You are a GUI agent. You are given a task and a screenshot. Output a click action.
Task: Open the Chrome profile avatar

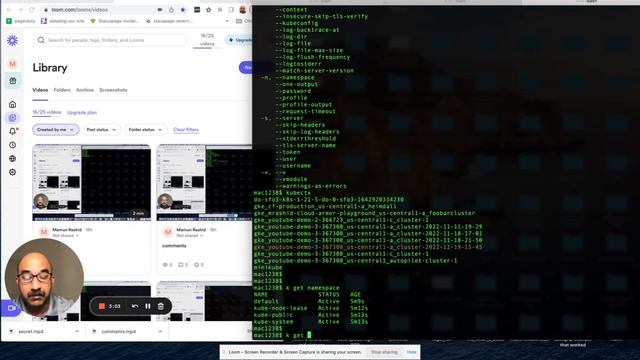[243, 9]
